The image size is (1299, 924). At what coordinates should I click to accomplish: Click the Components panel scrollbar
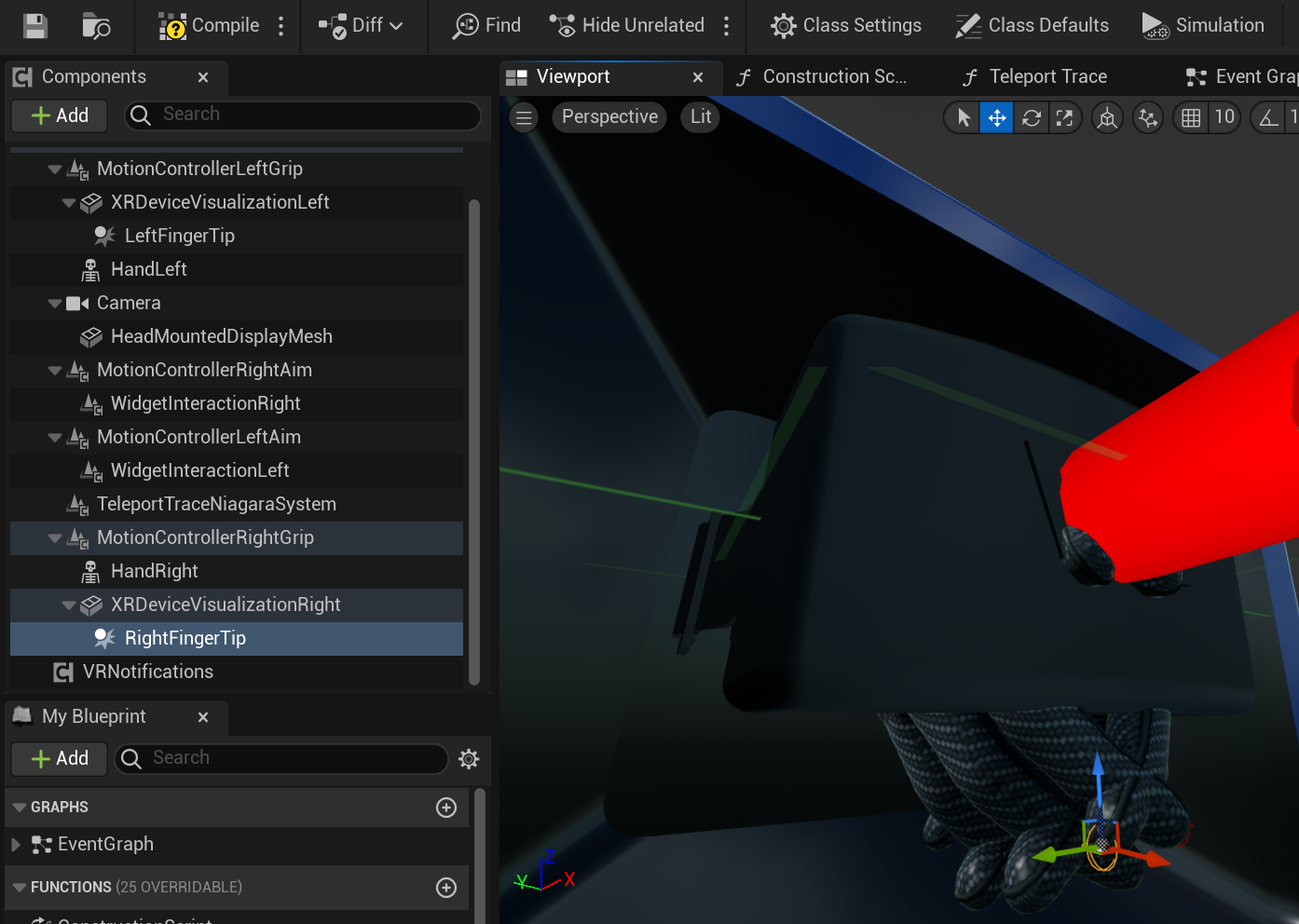474,442
